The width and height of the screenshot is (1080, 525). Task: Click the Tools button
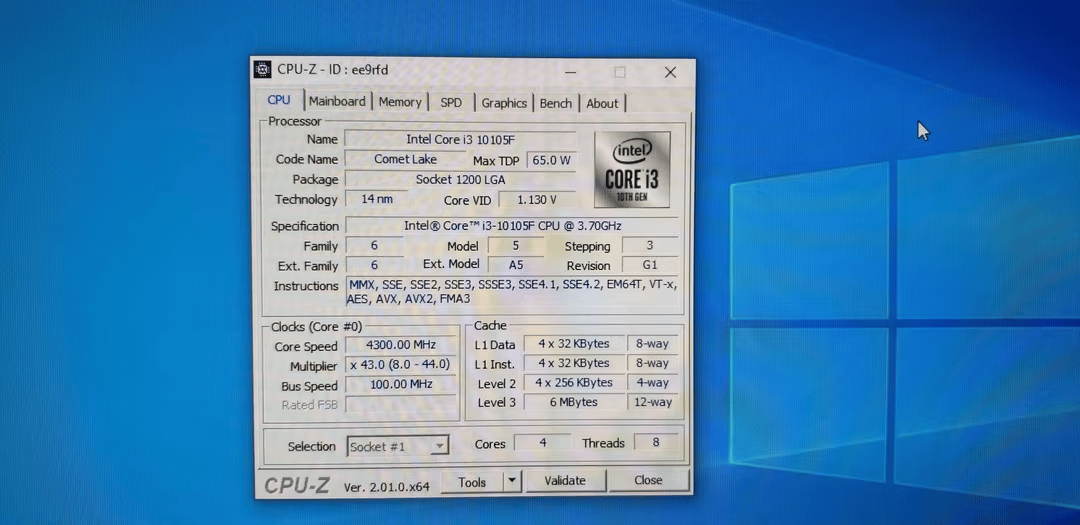point(472,482)
